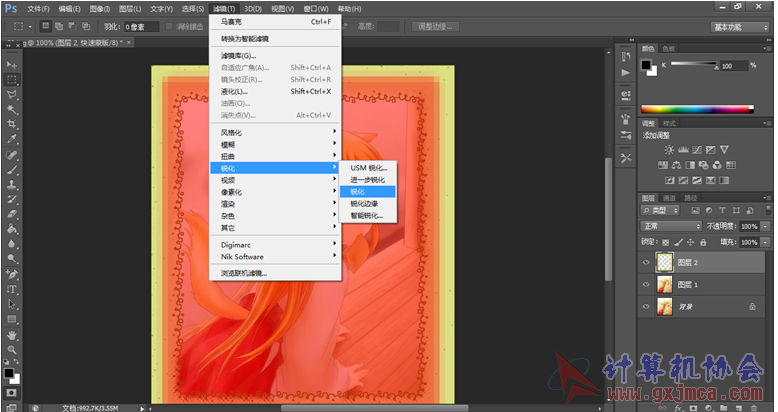The height and width of the screenshot is (412, 778).
Task: Click the K value slider
Action: point(694,64)
